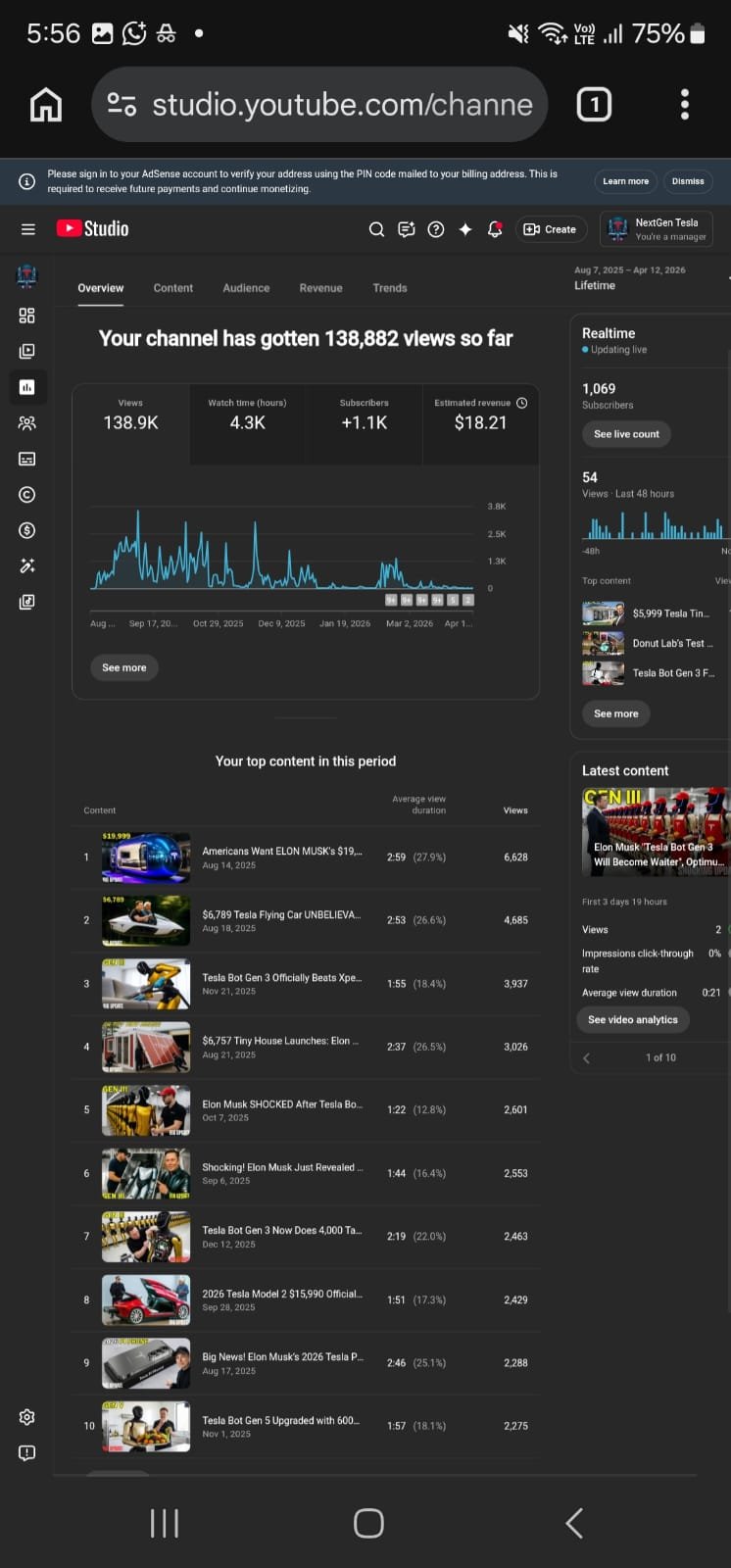Open the NextGen Tesla account switcher
Image resolution: width=731 pixels, height=1568 pixels.
(x=657, y=229)
